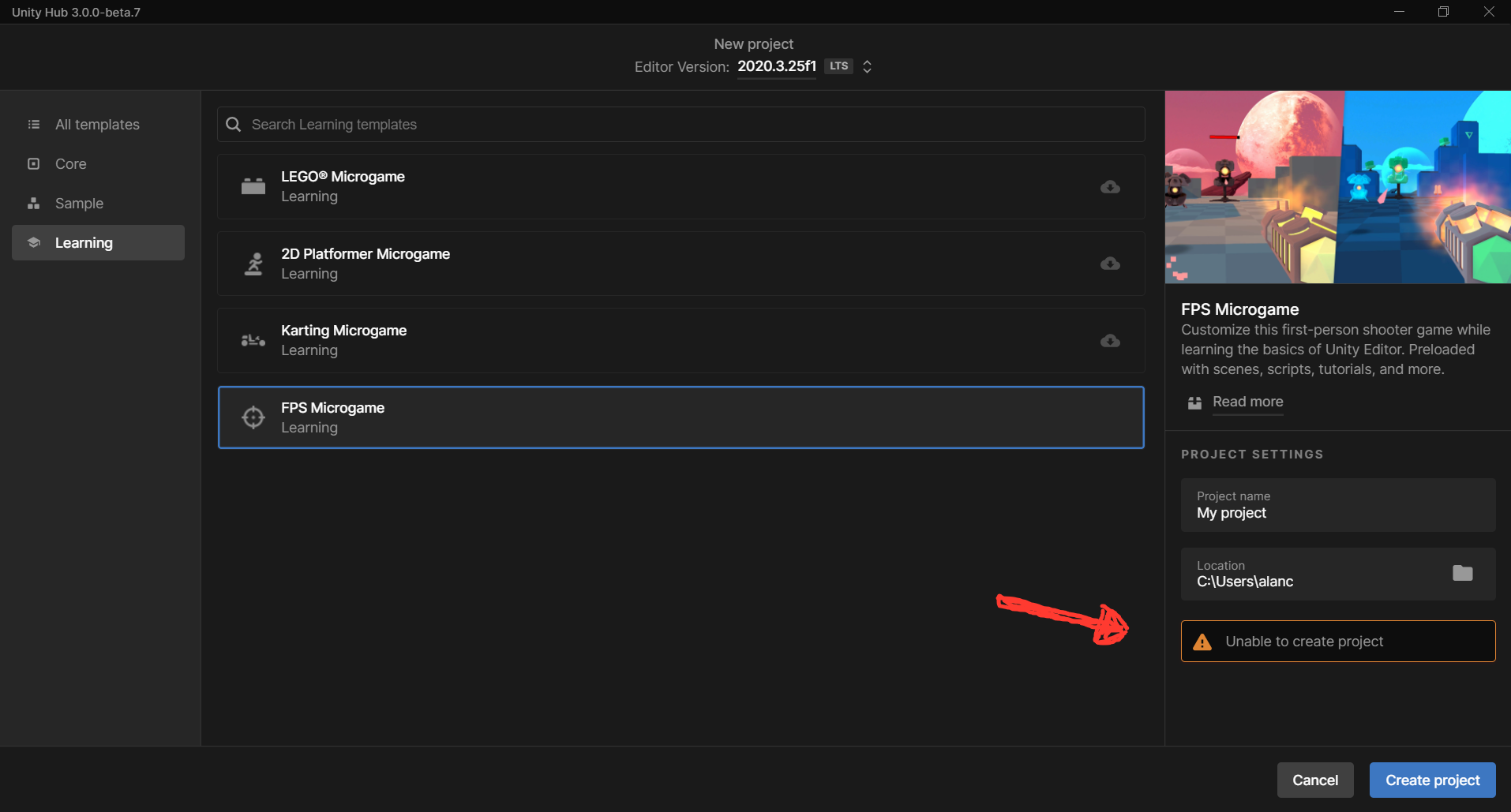This screenshot has width=1511, height=812.
Task: Click the 2D Platformer runner icon
Action: (x=253, y=264)
